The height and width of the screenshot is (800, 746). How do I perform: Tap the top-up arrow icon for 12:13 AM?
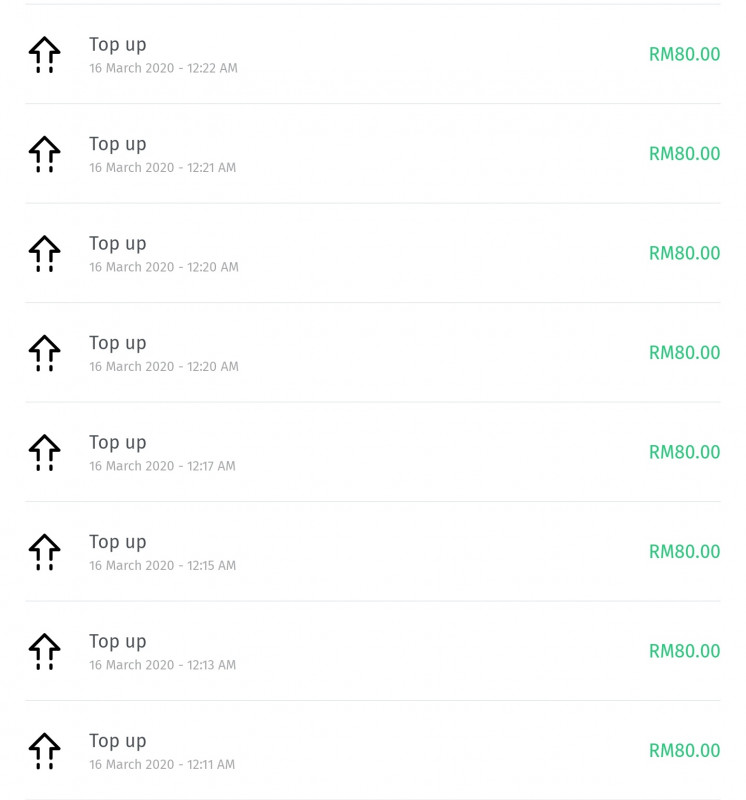tap(44, 651)
